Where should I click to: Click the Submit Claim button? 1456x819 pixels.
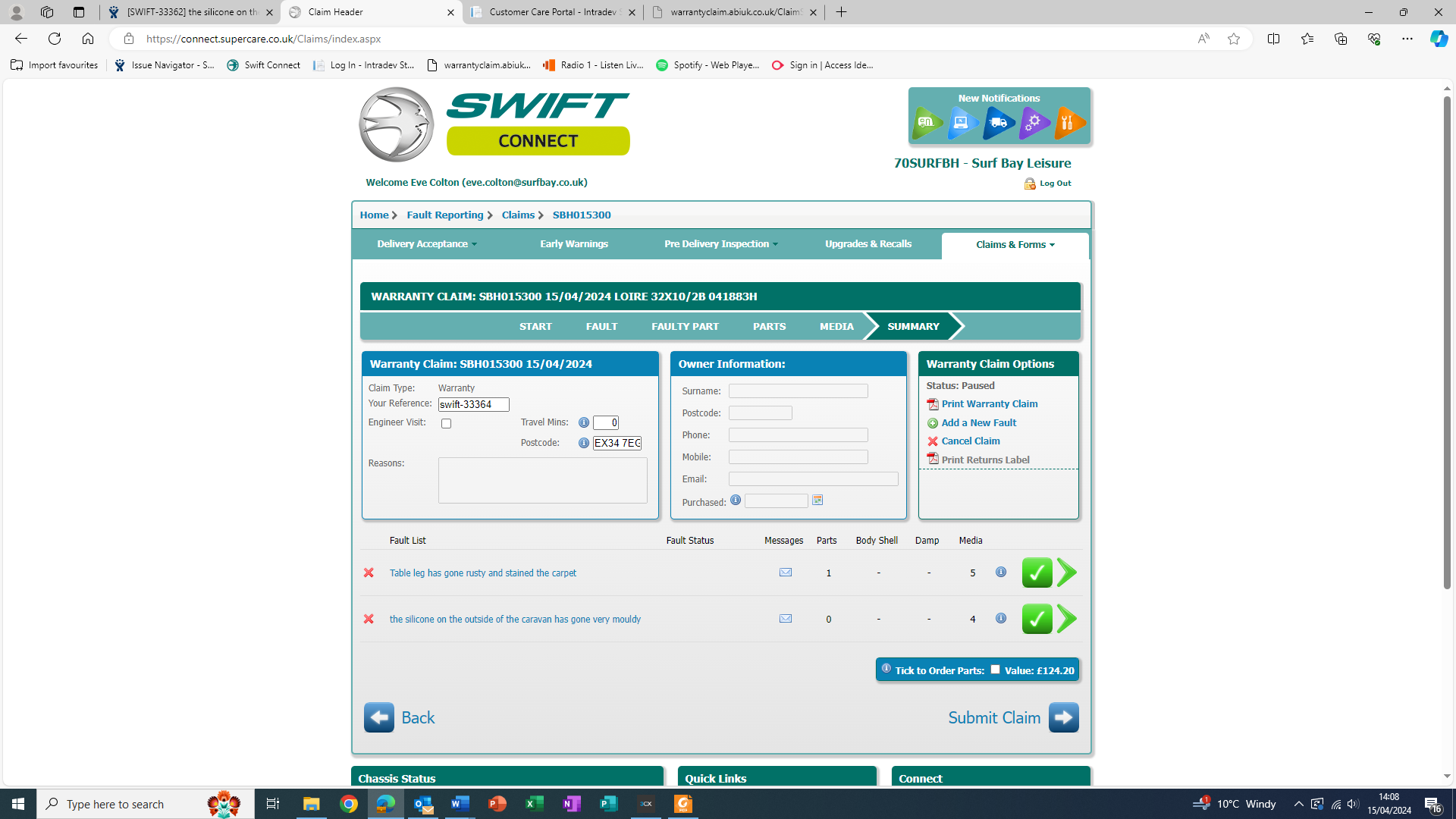[x=1012, y=717]
